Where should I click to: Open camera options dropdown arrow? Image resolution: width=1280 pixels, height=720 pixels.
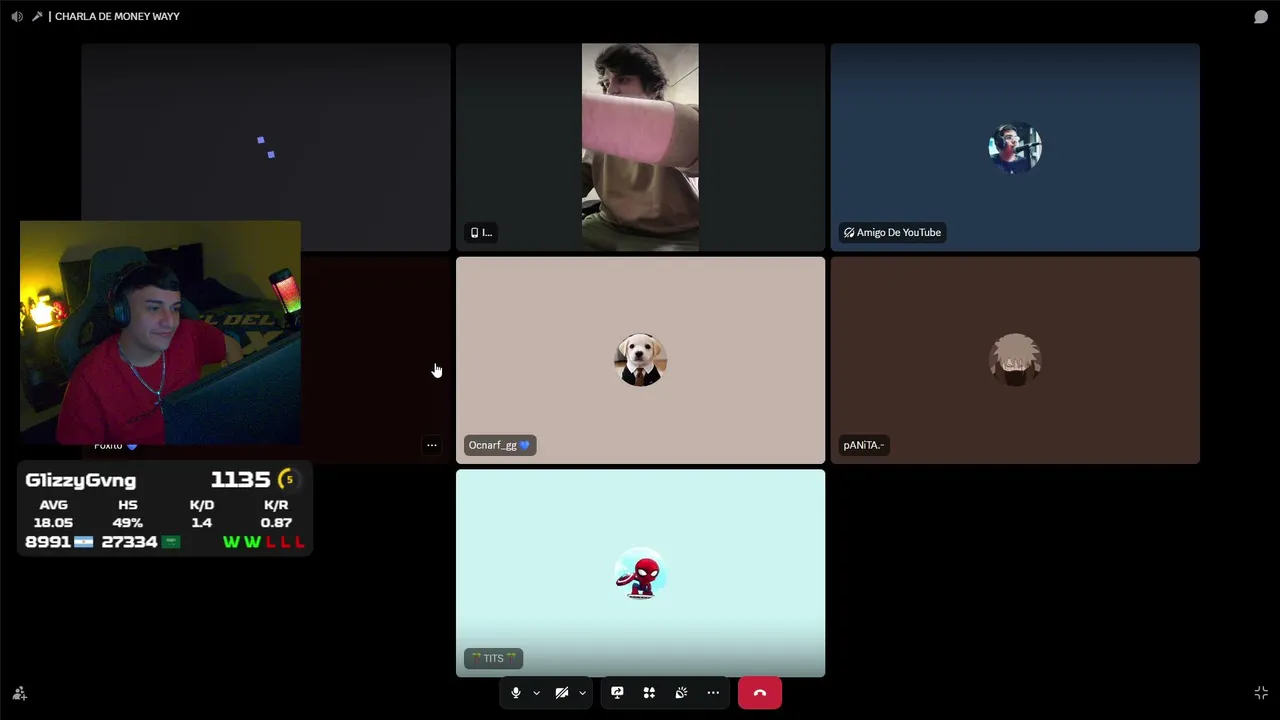click(582, 693)
